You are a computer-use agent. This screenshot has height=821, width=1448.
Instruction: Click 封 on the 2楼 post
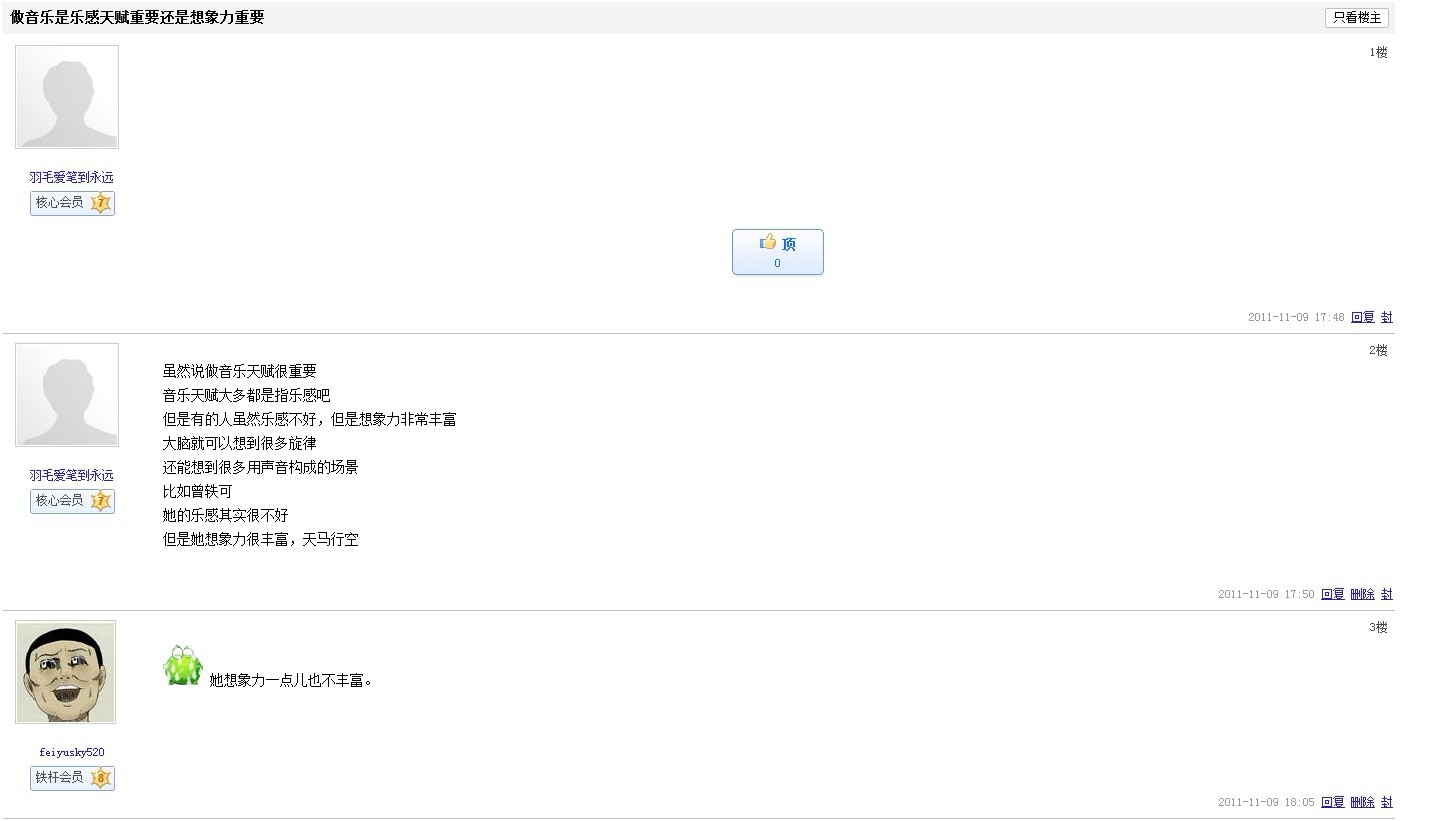[1387, 594]
